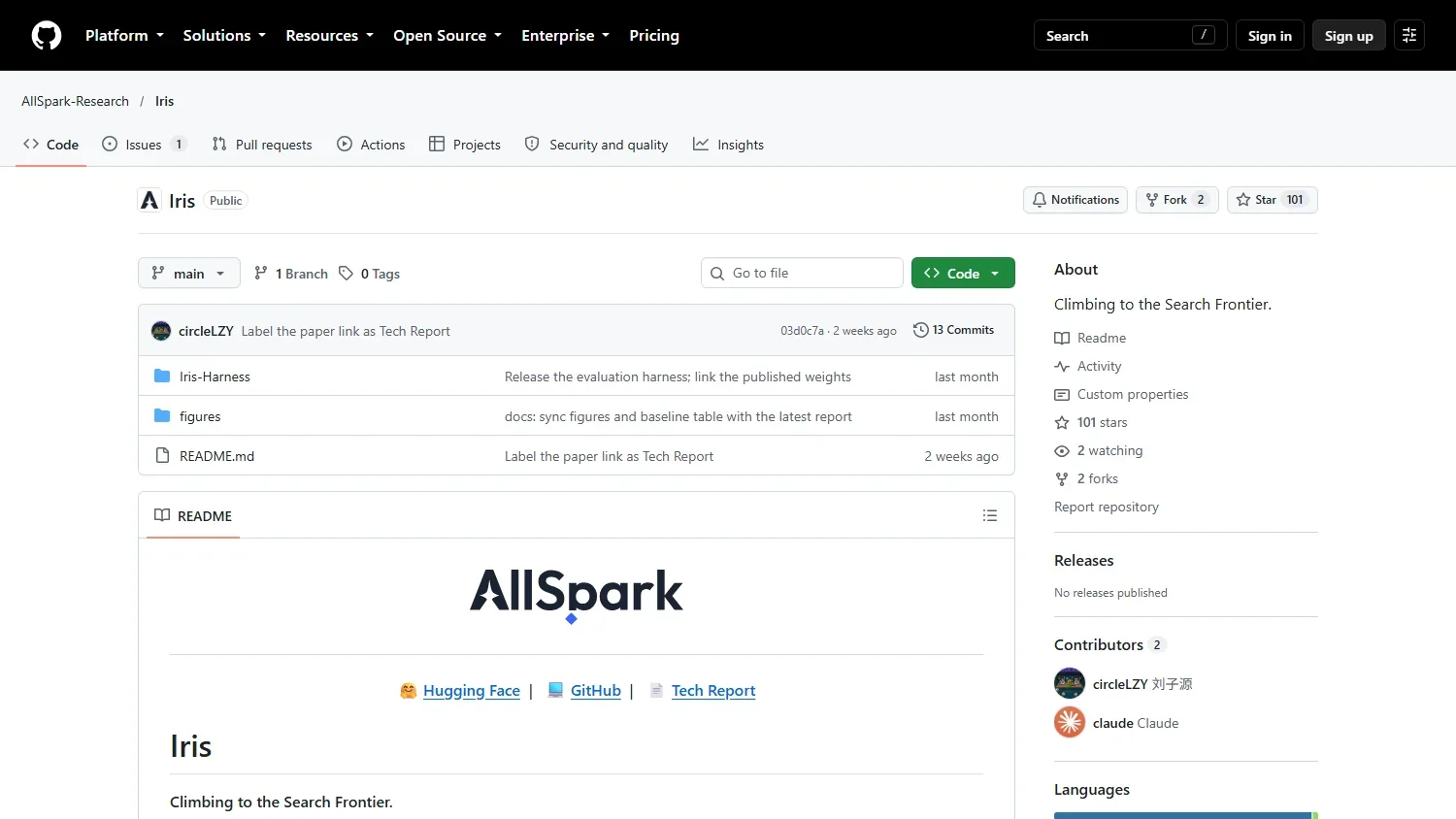Screen dimensions: 1456x819
Task: Click circleLZY contributor avatar in sidebar
Action: [1070, 683]
